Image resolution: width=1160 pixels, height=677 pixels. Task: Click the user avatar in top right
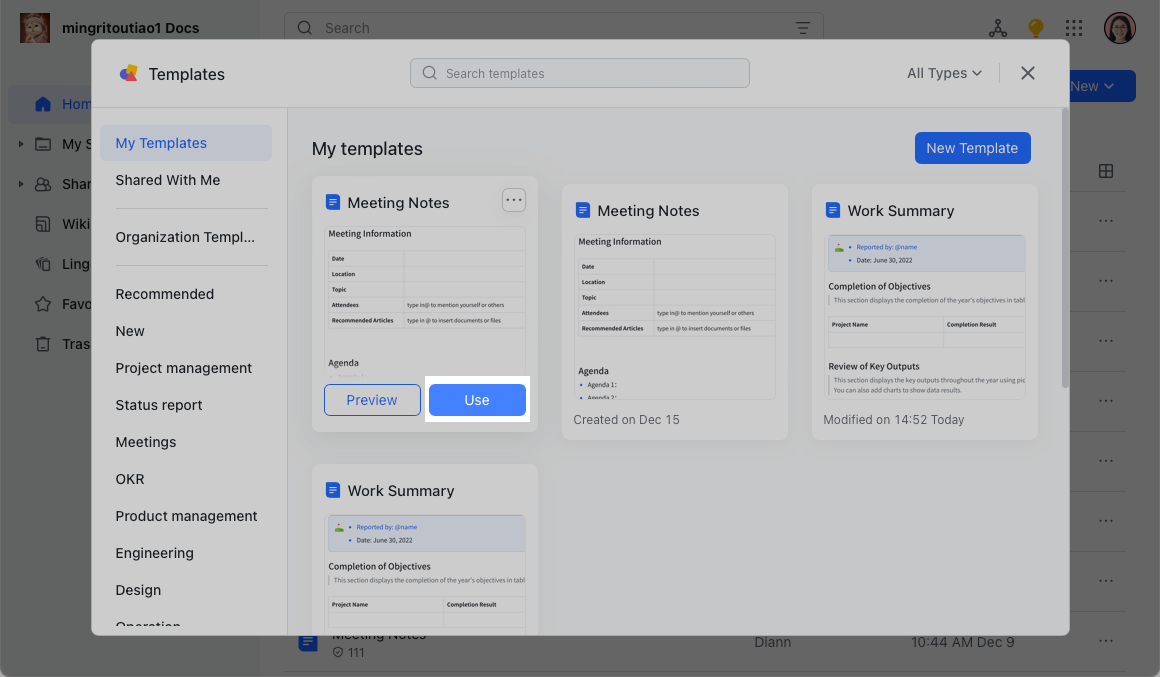point(1119,28)
